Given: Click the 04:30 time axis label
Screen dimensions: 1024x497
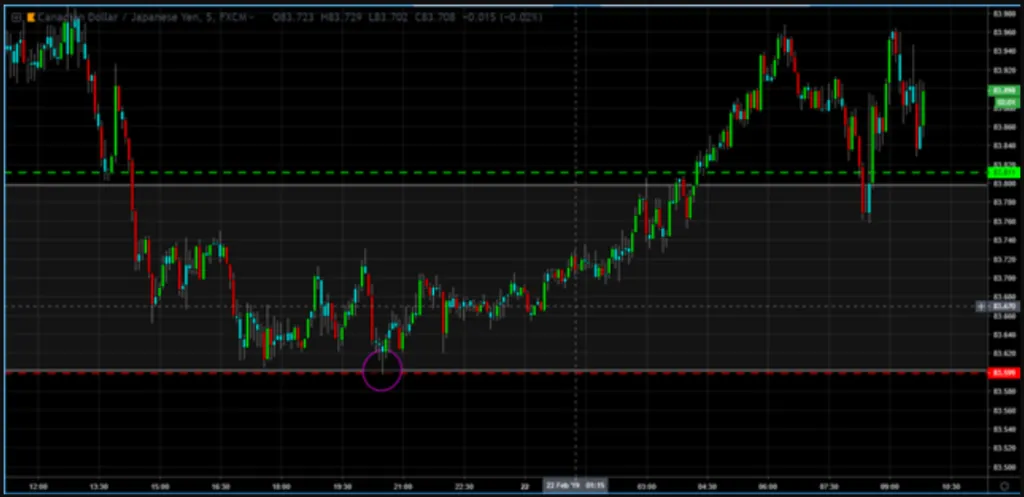Looking at the screenshot, I should point(707,487).
